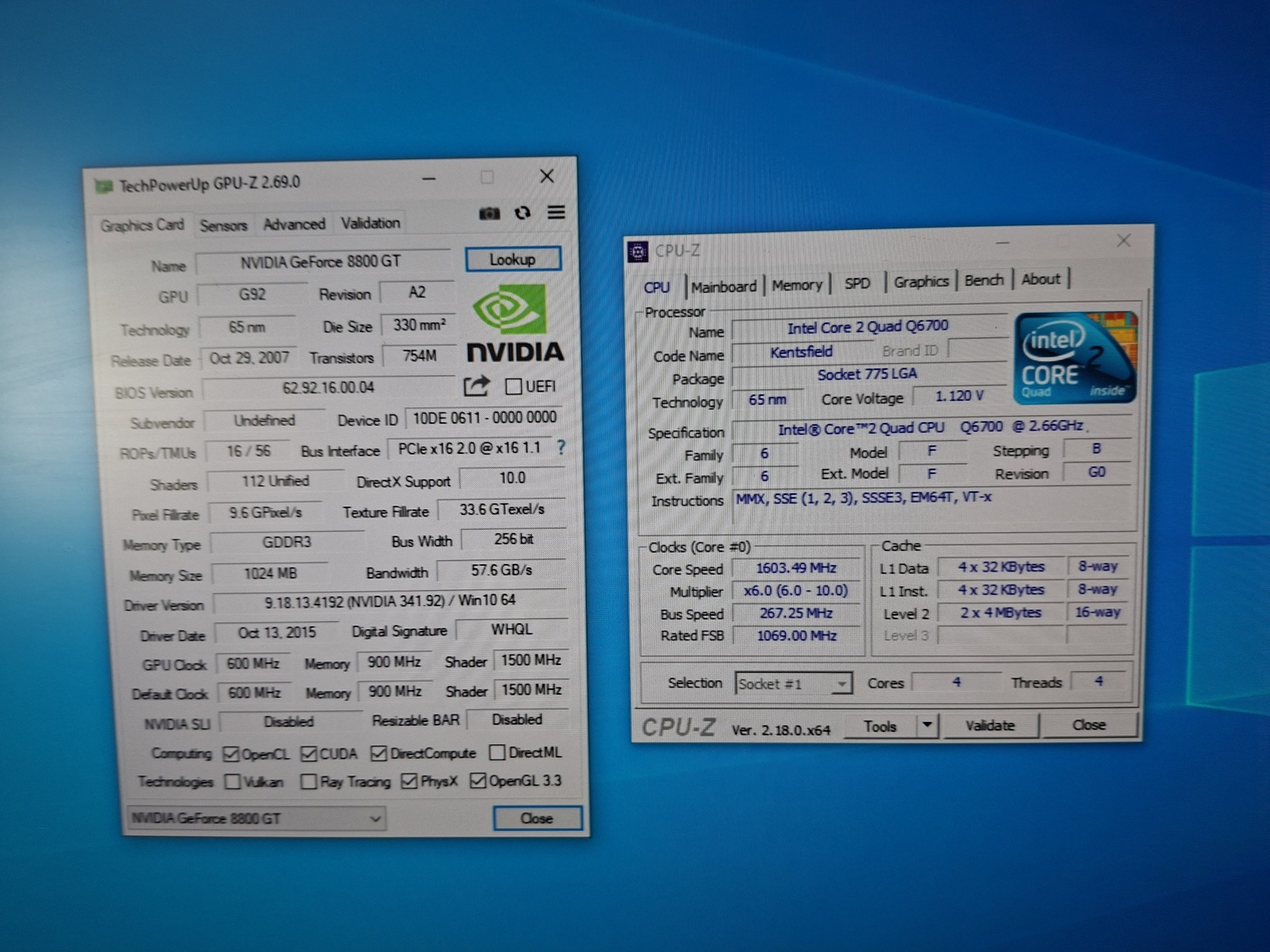Click the Release Date field Oct 29, 2007
The width and height of the screenshot is (1270, 952).
(249, 358)
